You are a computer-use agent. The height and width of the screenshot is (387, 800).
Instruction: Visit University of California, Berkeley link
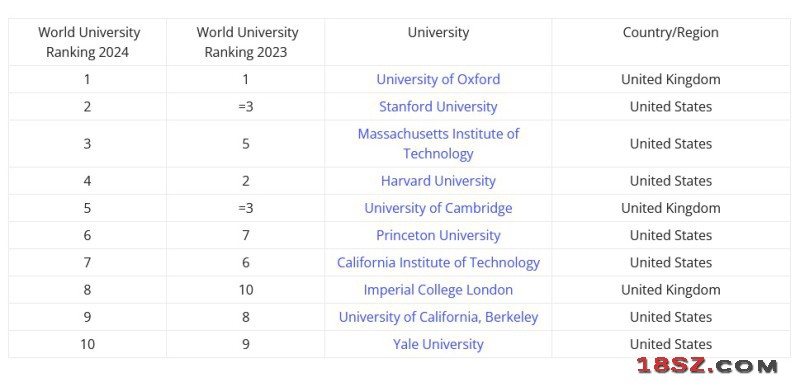tap(438, 317)
